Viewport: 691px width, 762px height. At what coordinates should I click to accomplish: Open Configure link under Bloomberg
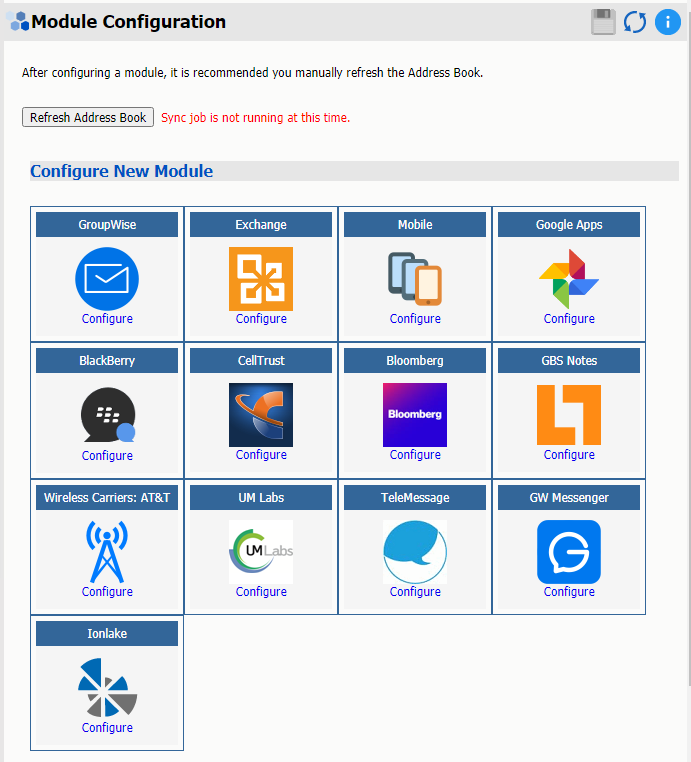(415, 455)
